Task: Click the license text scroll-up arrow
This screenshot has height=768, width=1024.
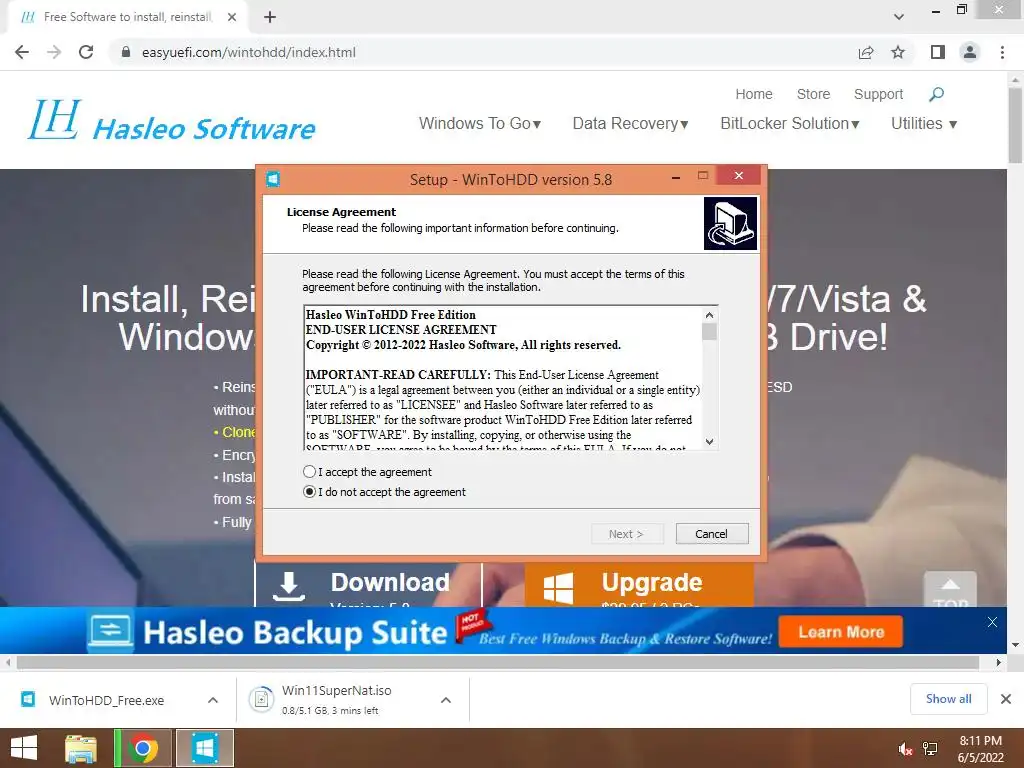Action: tap(709, 315)
